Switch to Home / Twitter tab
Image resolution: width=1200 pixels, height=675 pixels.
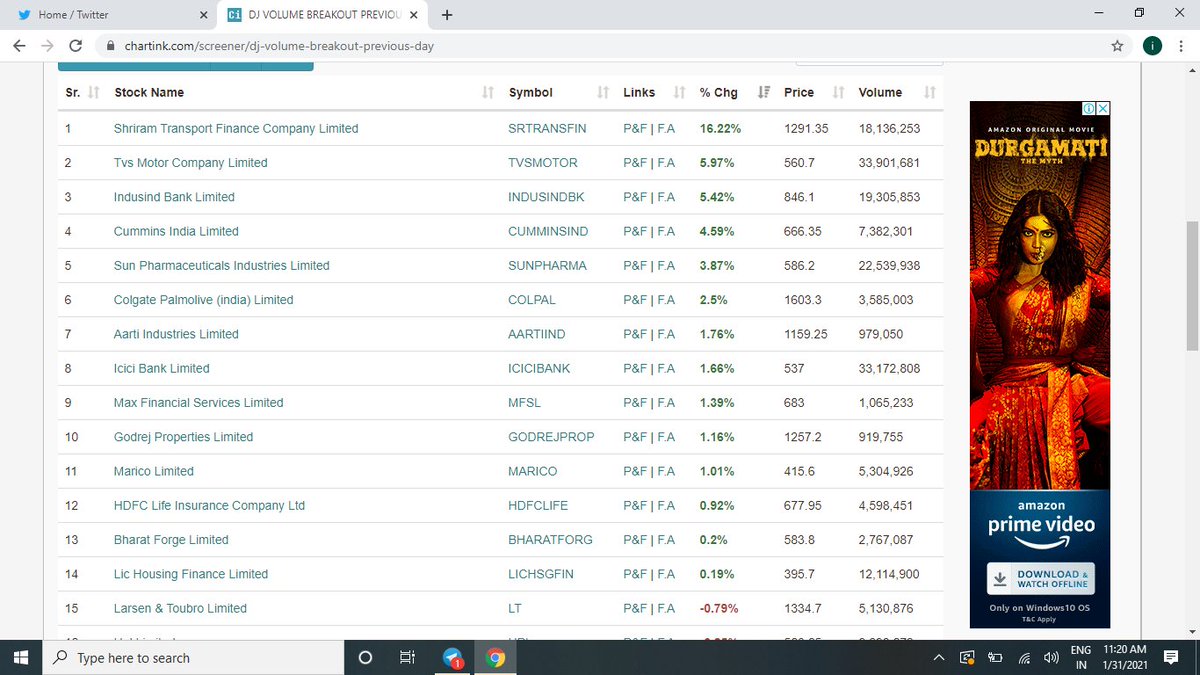pyautogui.click(x=110, y=15)
